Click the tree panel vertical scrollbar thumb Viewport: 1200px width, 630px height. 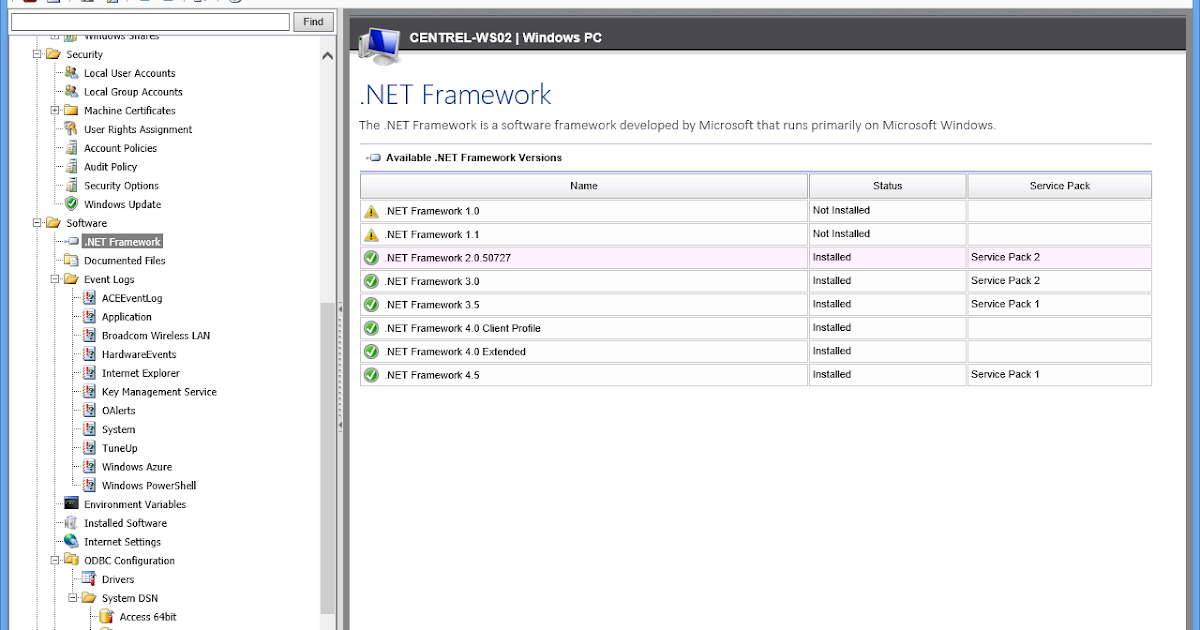[328, 457]
